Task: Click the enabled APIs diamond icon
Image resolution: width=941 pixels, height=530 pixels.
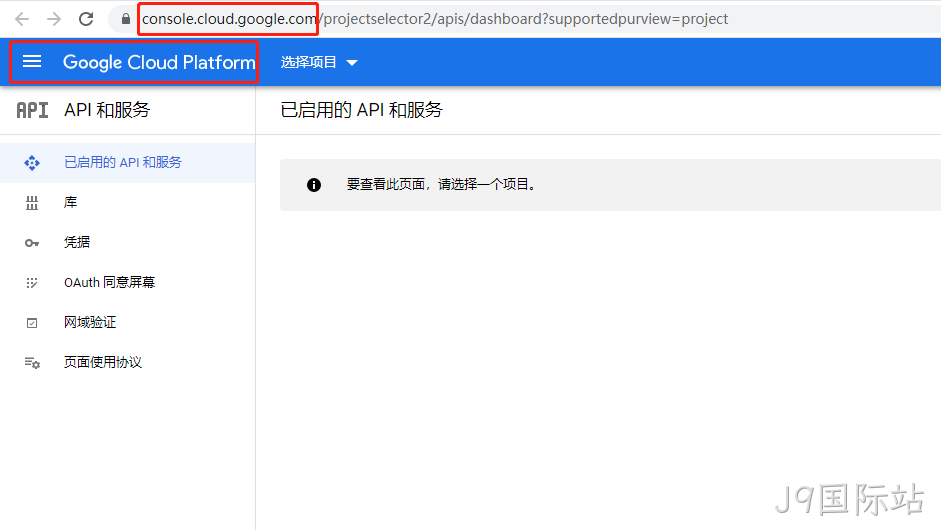Action: click(32, 163)
